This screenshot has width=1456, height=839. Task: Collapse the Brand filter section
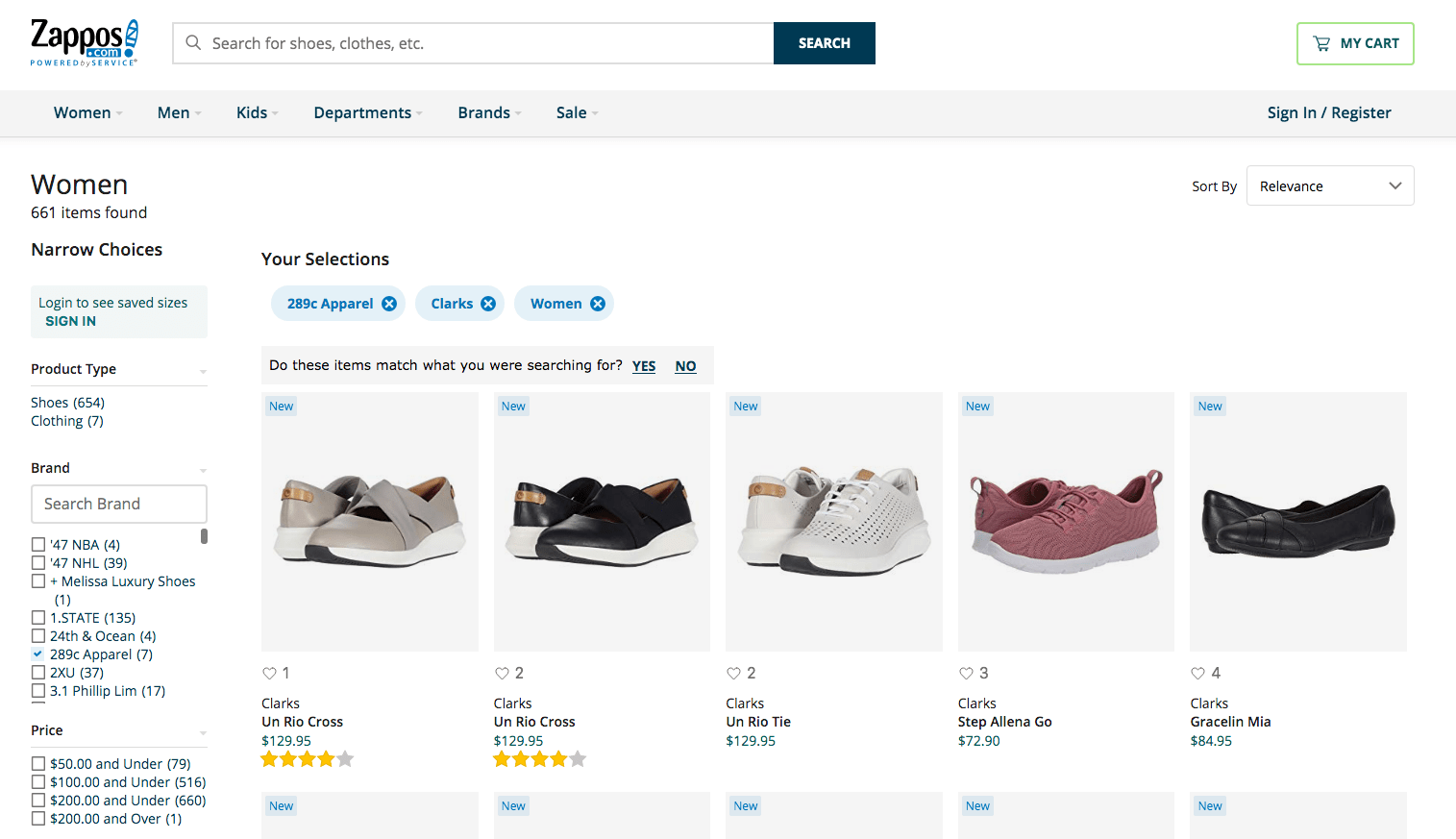tap(202, 469)
